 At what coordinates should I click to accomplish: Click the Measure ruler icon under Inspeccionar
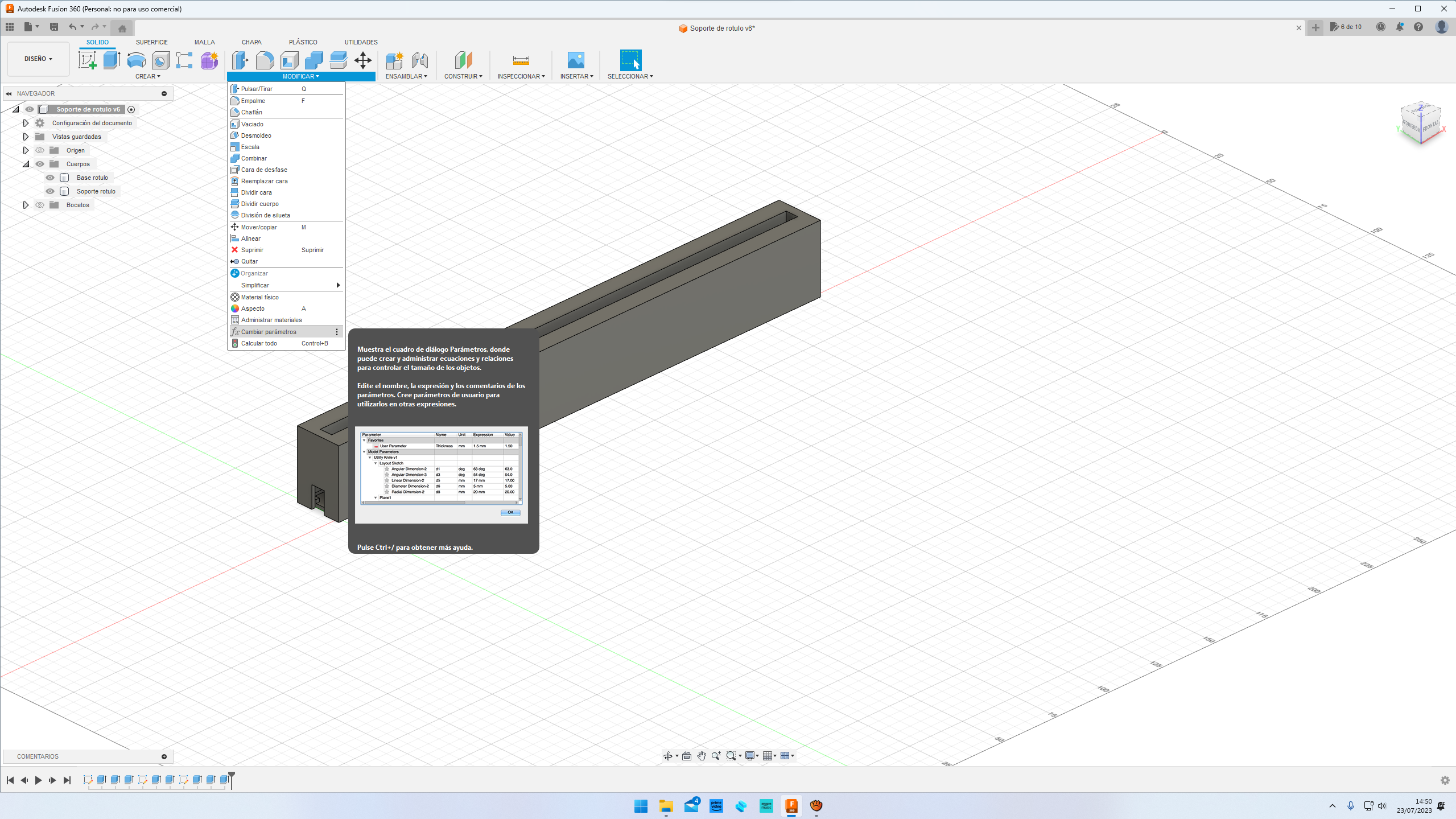pos(521,60)
